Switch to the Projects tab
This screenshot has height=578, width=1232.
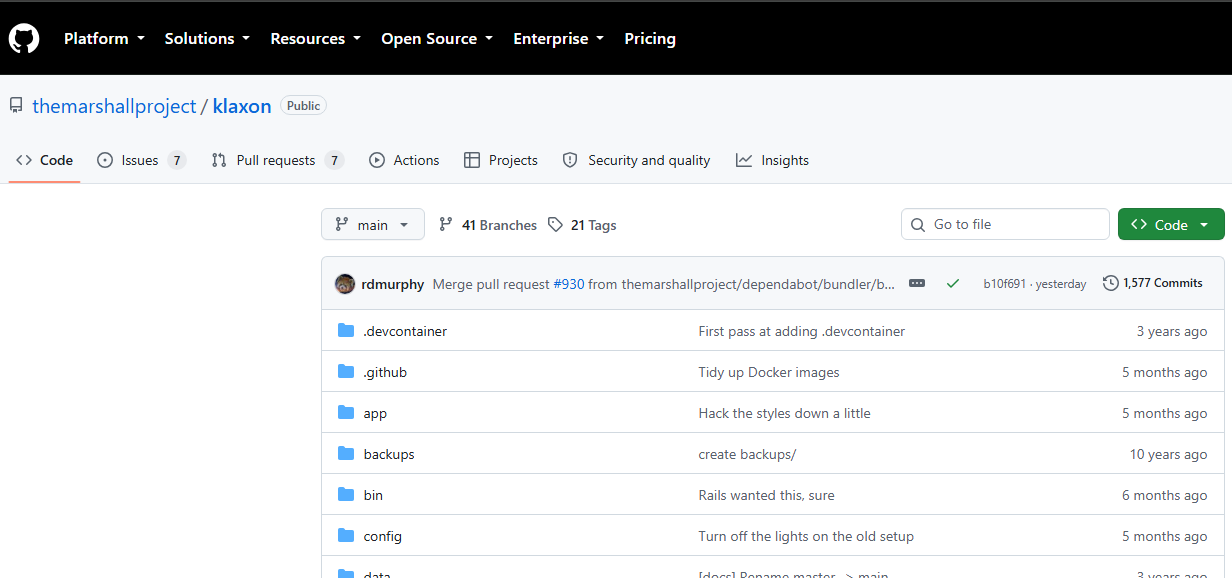(501, 160)
